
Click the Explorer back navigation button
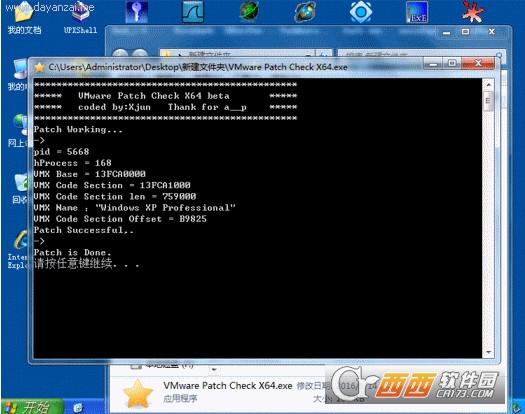click(x=121, y=54)
